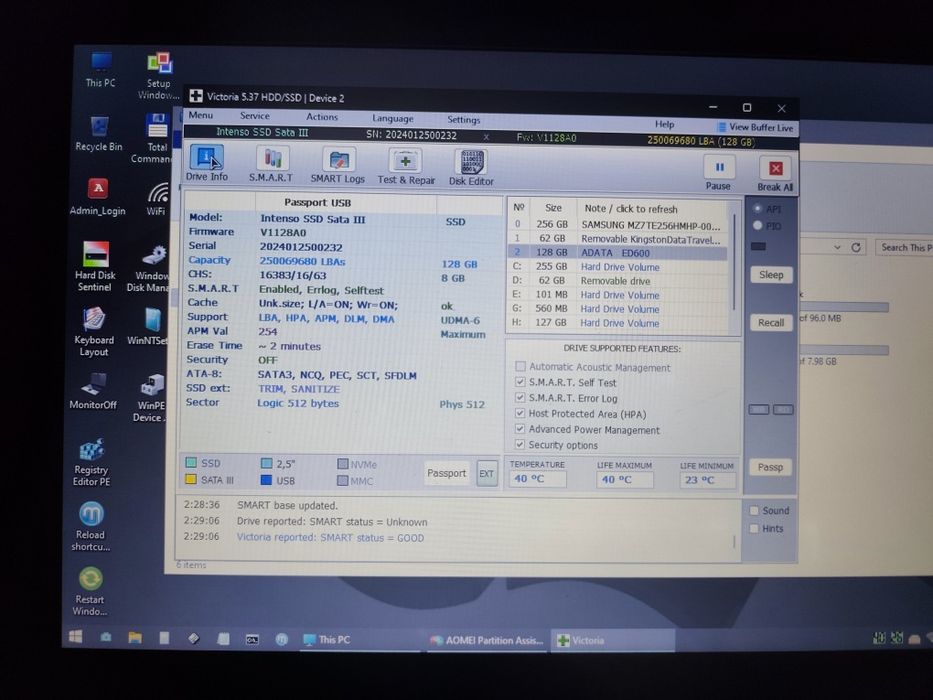Open This PC desktop icon
Image resolution: width=933 pixels, height=700 pixels.
tap(101, 70)
